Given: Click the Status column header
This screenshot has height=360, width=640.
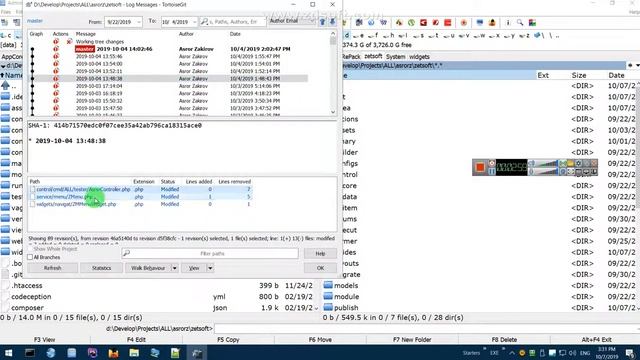Looking at the screenshot, I should pos(168,182).
